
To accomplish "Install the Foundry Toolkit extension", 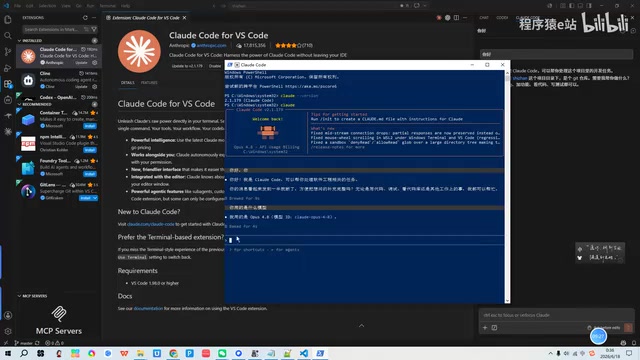I will pyautogui.click(x=90, y=174).
